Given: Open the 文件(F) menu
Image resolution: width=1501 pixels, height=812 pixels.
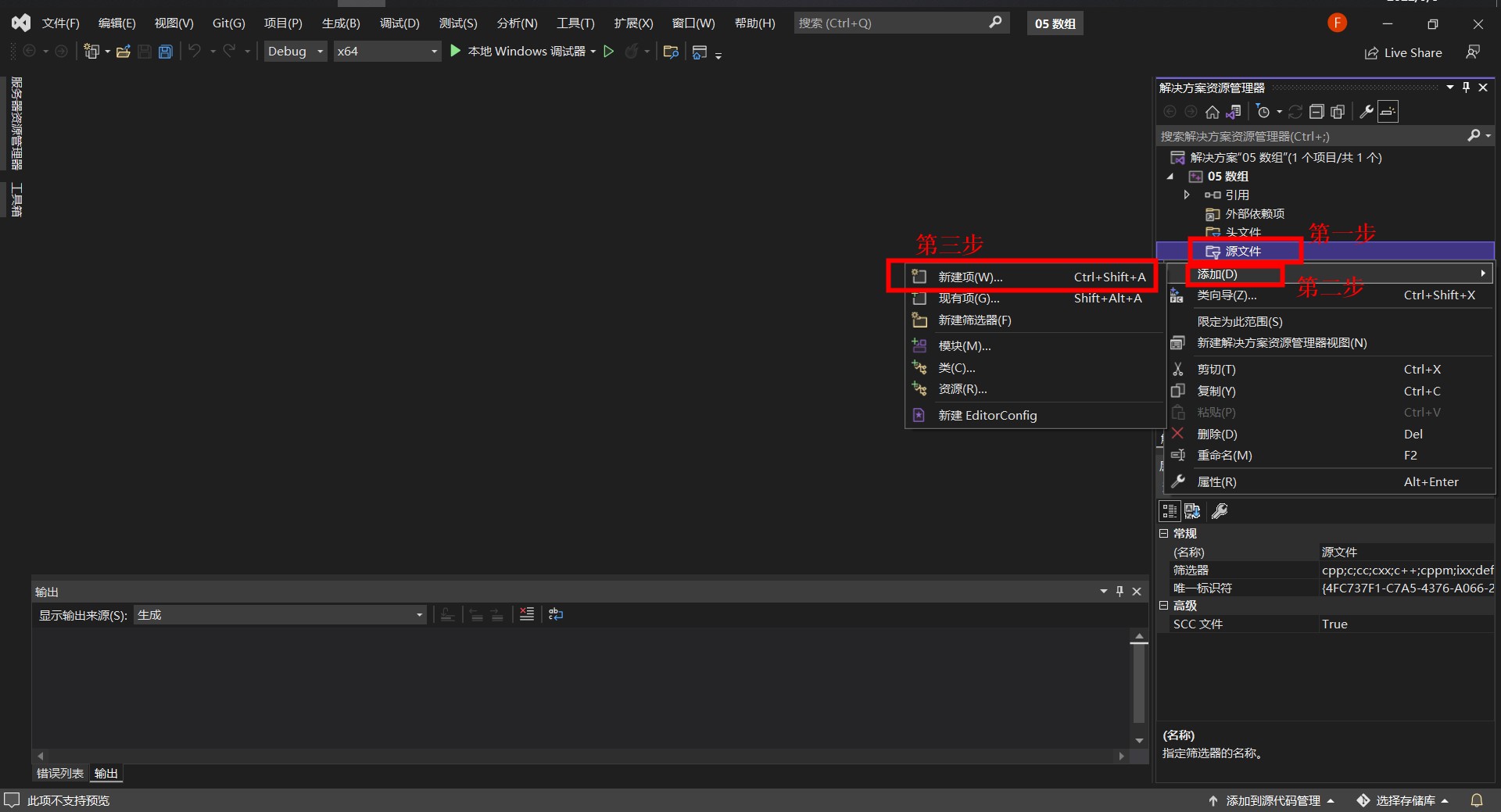Looking at the screenshot, I should 60,23.
